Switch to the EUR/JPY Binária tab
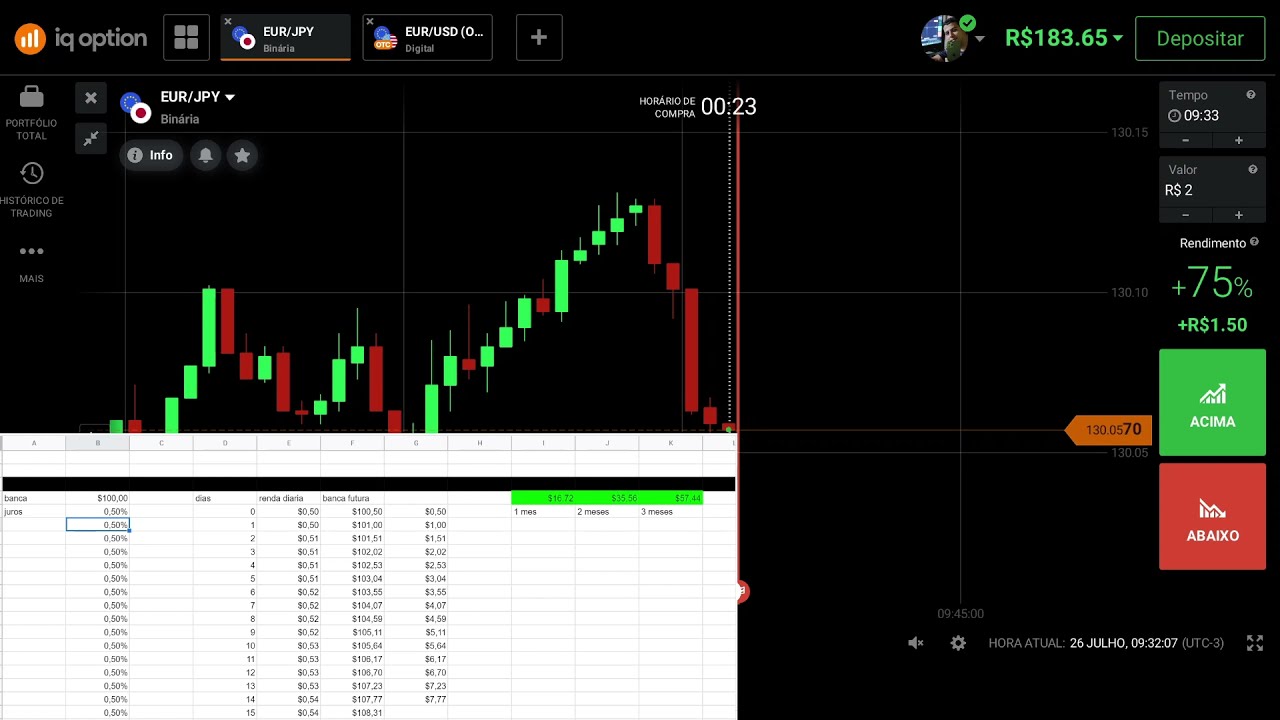This screenshot has height=720, width=1280. click(x=286, y=38)
